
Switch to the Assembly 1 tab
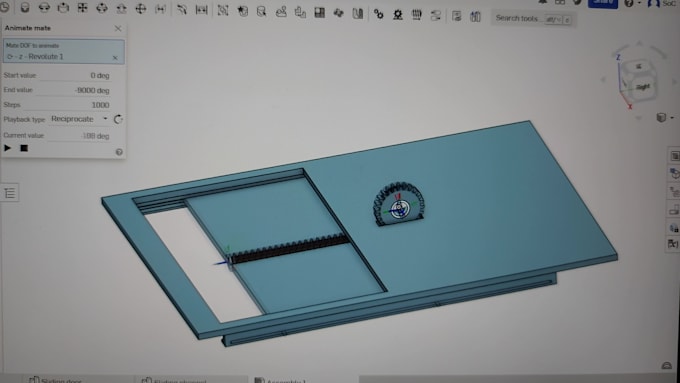(281, 380)
